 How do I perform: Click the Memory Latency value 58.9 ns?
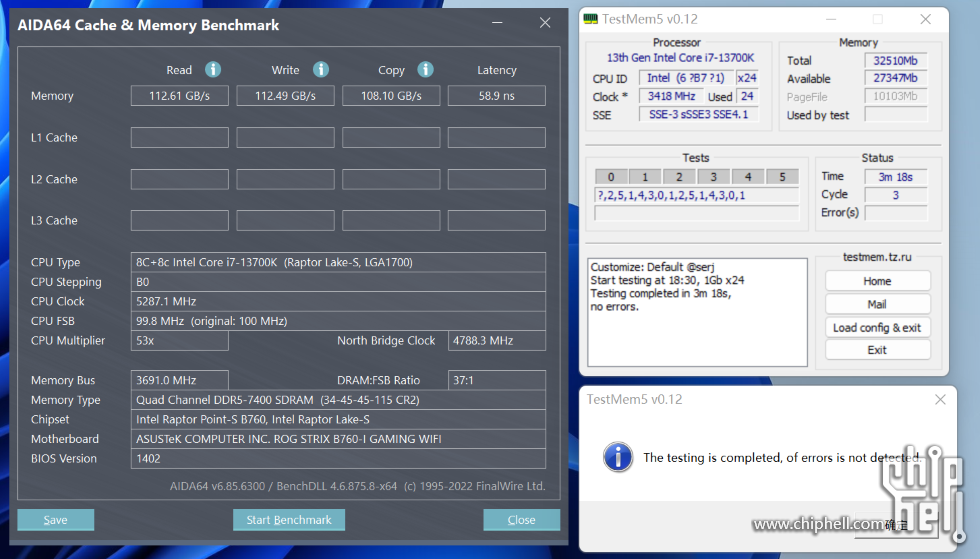pos(497,96)
